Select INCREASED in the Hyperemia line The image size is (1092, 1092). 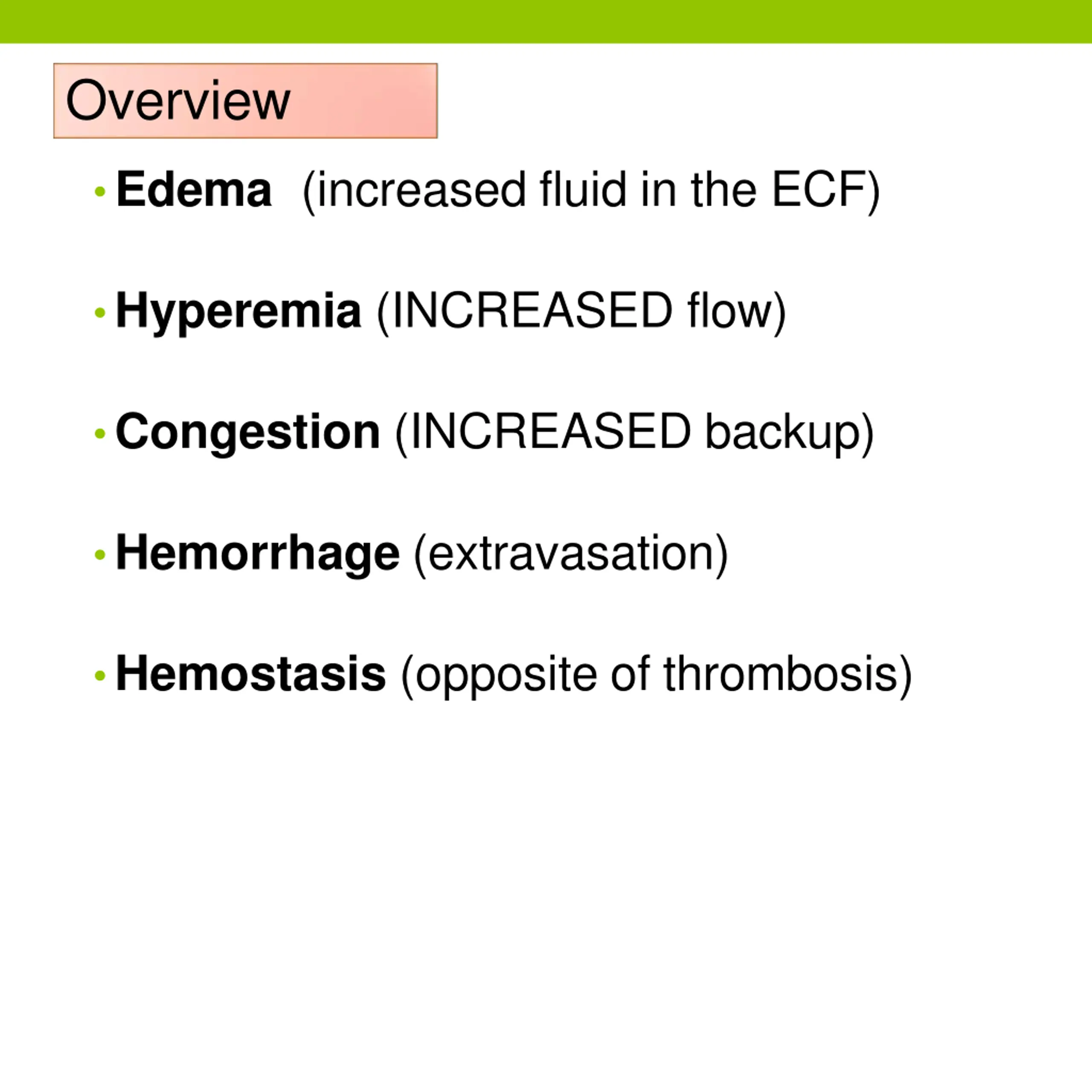coord(532,310)
